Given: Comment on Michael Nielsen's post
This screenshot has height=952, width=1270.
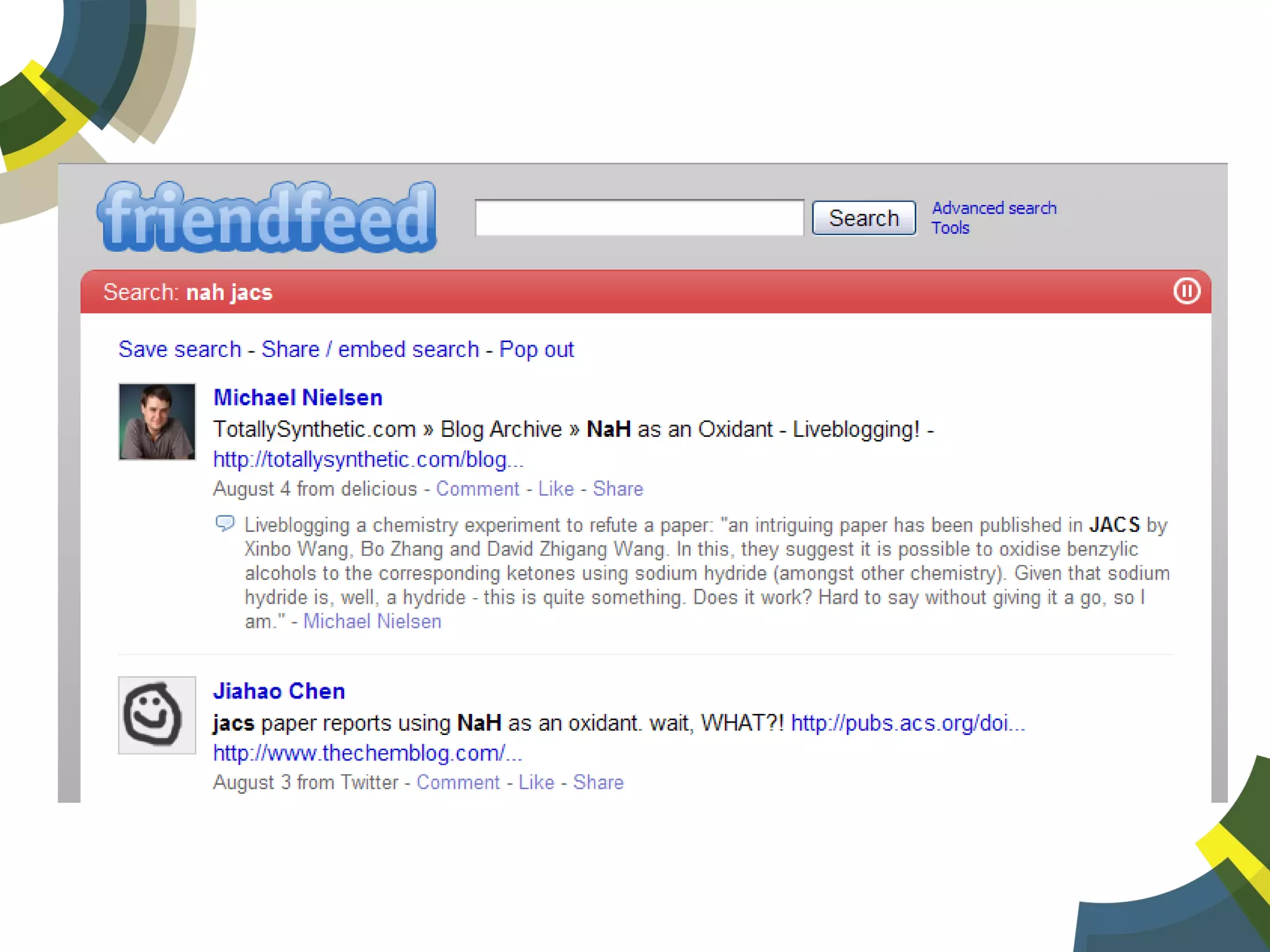Looking at the screenshot, I should tap(477, 489).
